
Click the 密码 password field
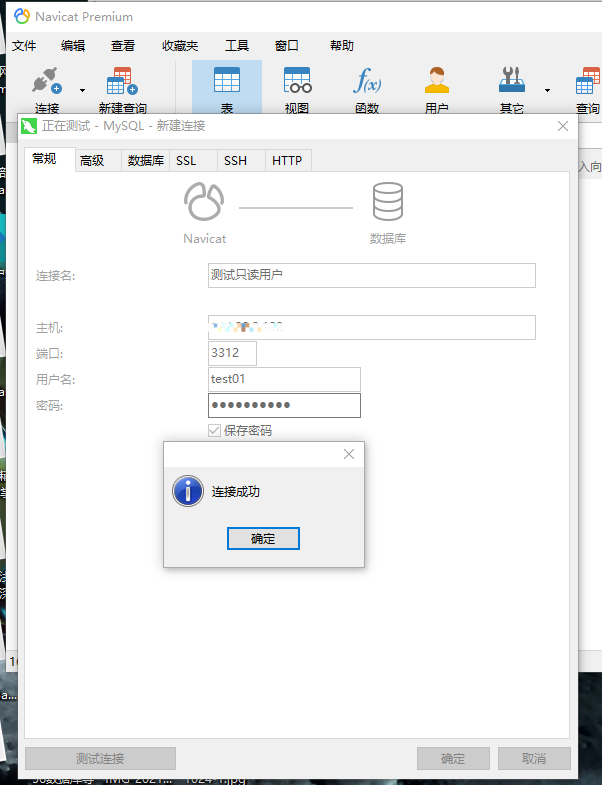click(284, 406)
